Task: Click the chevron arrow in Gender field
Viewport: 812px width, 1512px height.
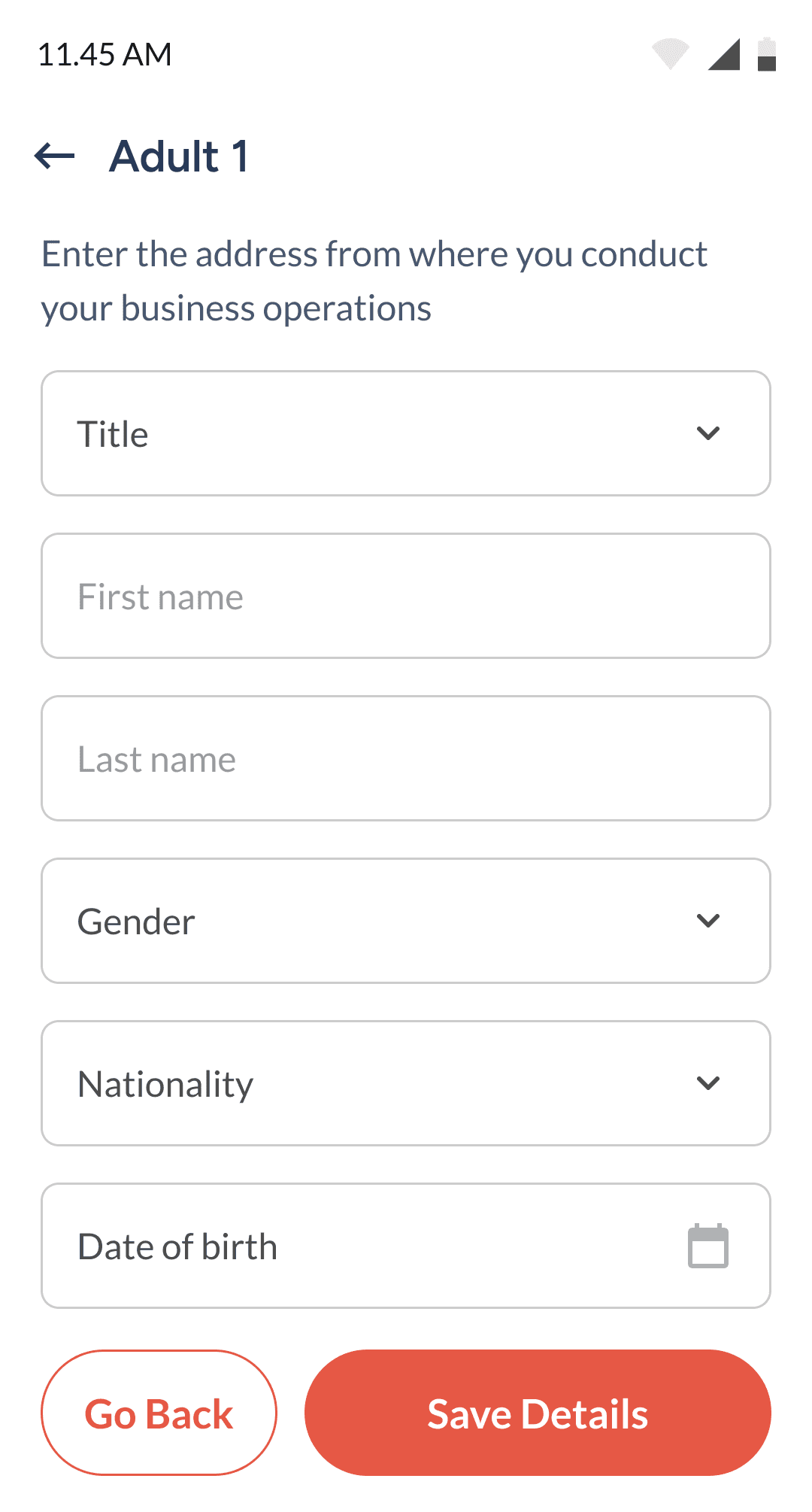Action: coord(708,921)
